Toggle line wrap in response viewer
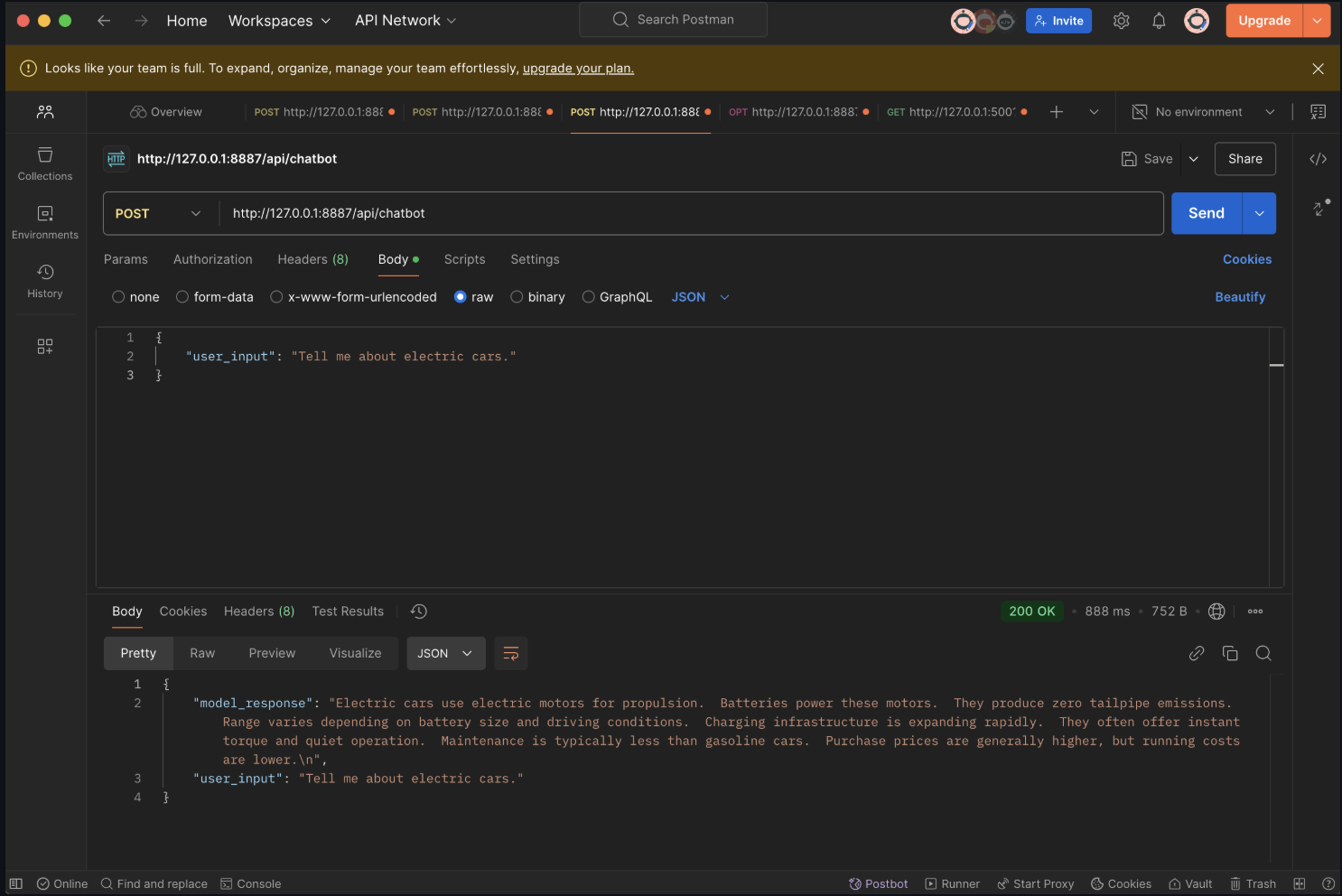Image resolution: width=1342 pixels, height=896 pixels. pos(510,653)
